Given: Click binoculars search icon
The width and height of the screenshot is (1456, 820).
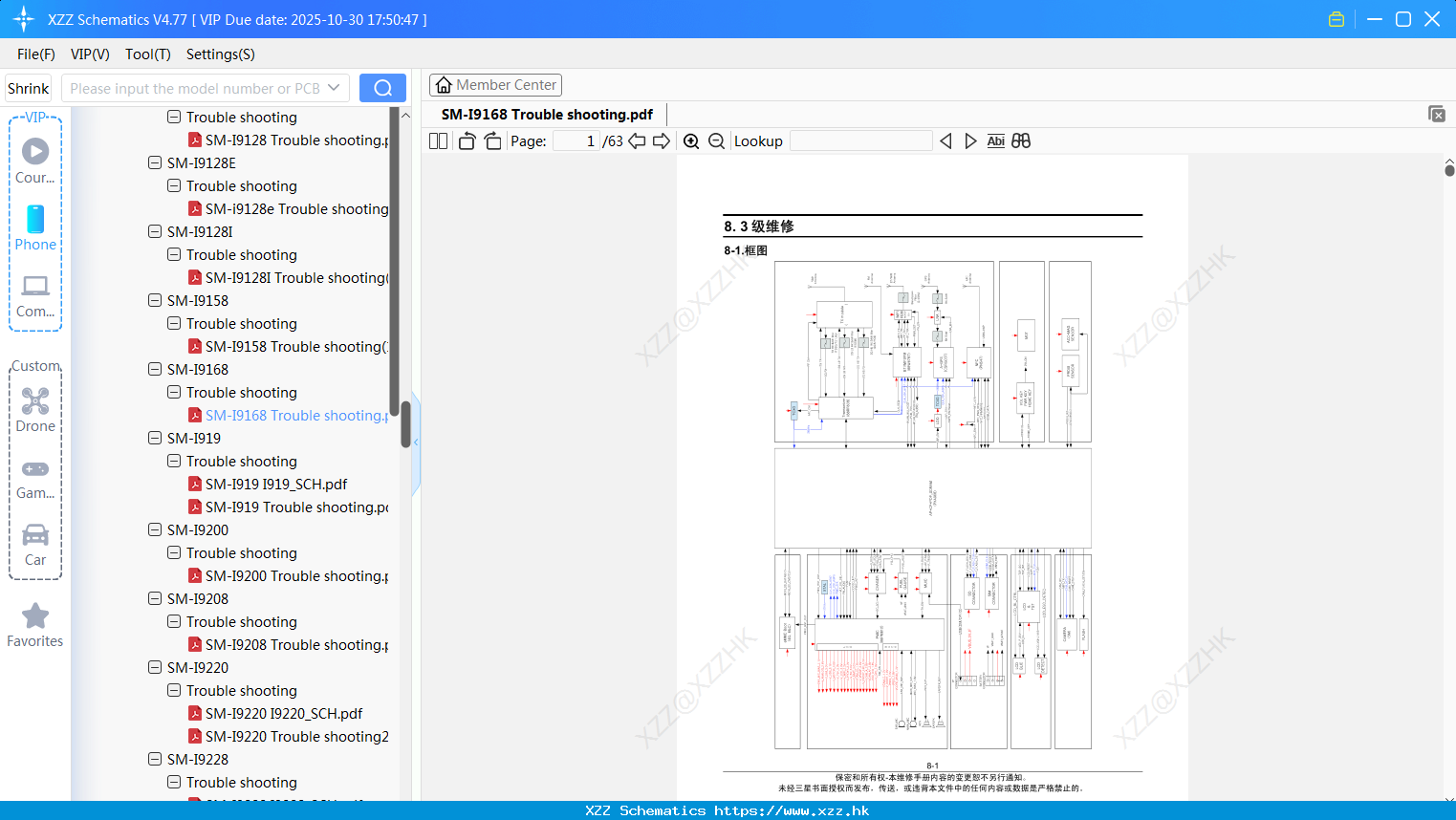Looking at the screenshot, I should 1021,141.
